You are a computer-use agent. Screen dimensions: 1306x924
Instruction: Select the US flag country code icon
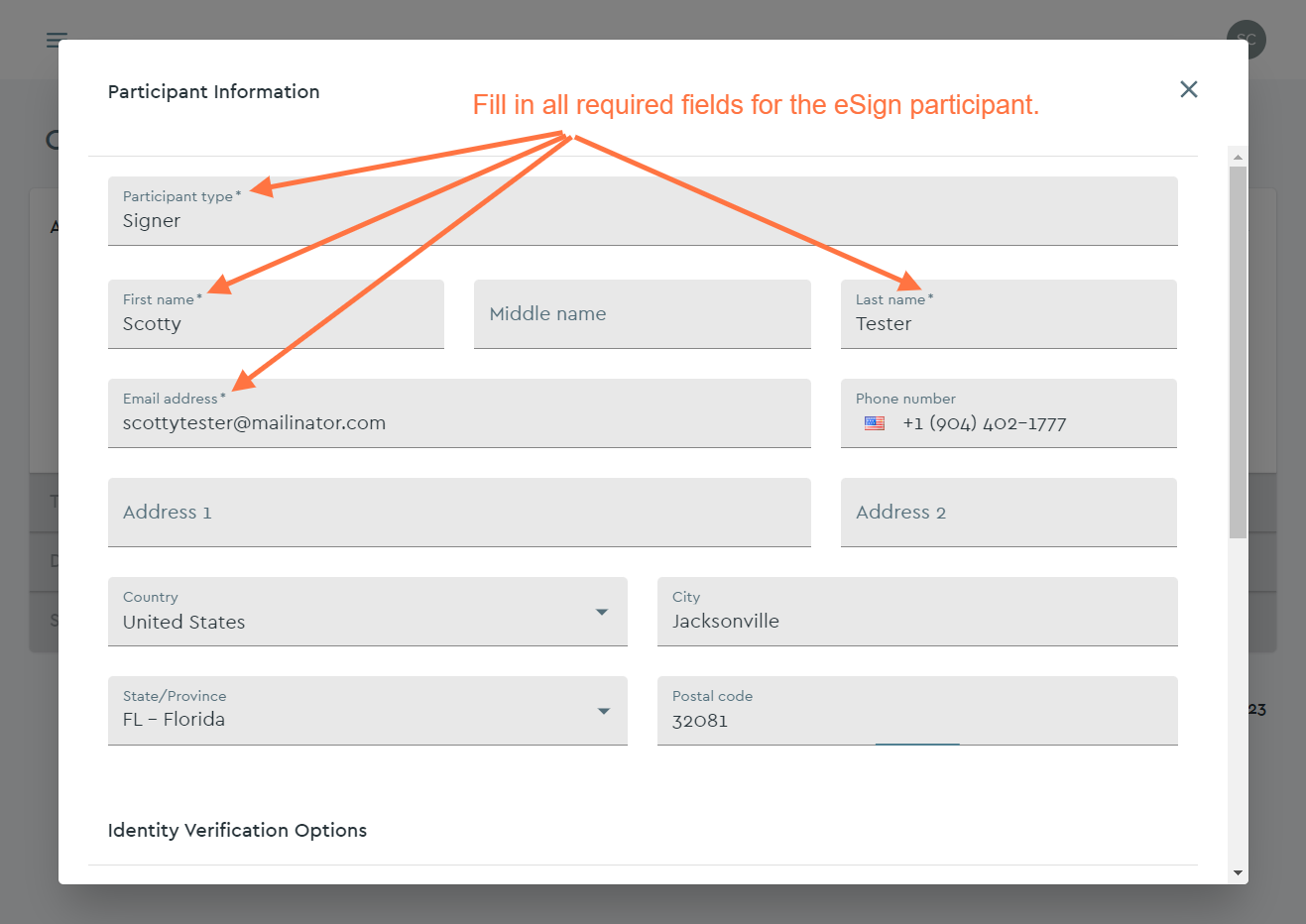pyautogui.click(x=875, y=423)
